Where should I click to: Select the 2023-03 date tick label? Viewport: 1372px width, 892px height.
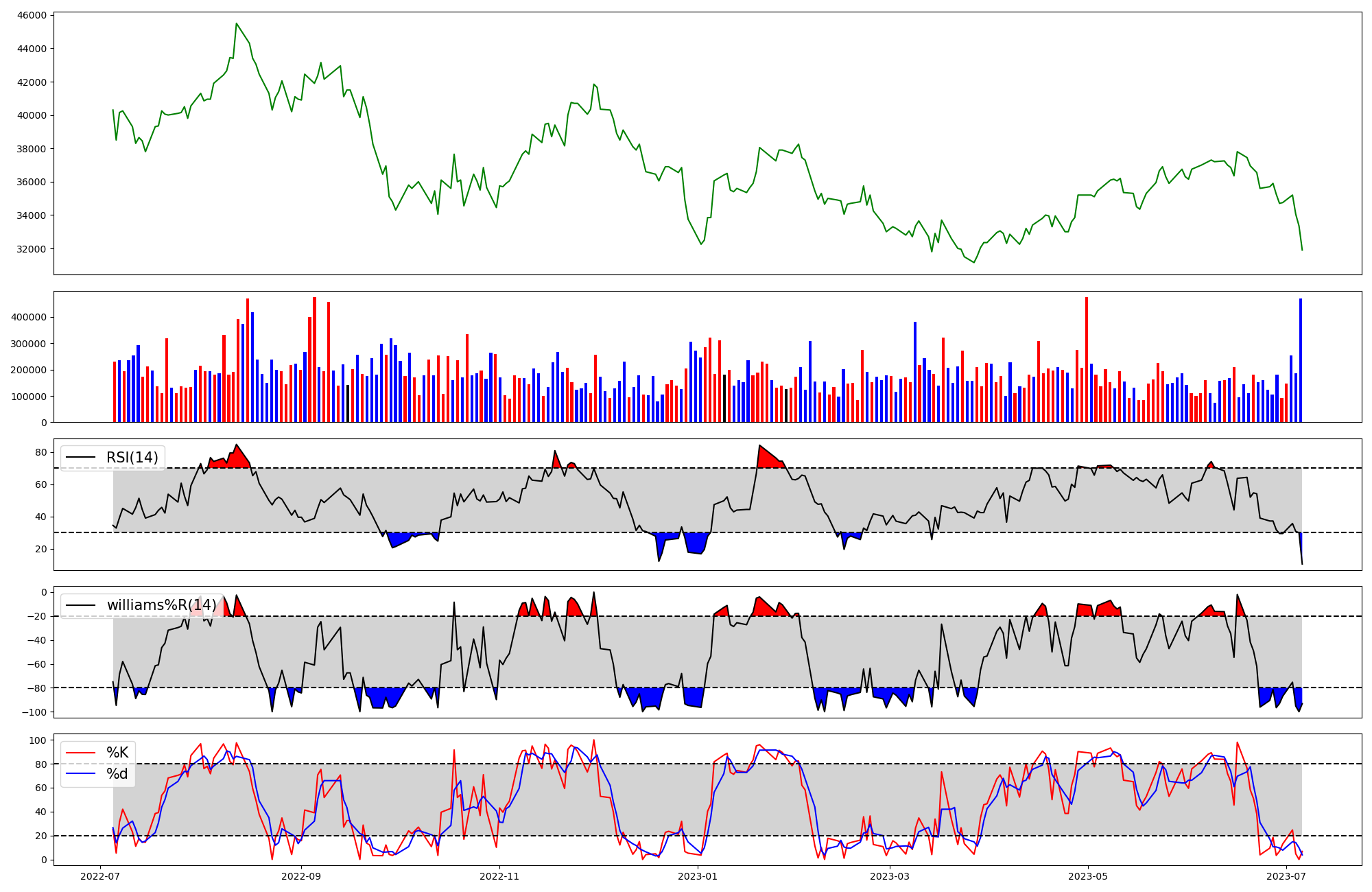890,876
